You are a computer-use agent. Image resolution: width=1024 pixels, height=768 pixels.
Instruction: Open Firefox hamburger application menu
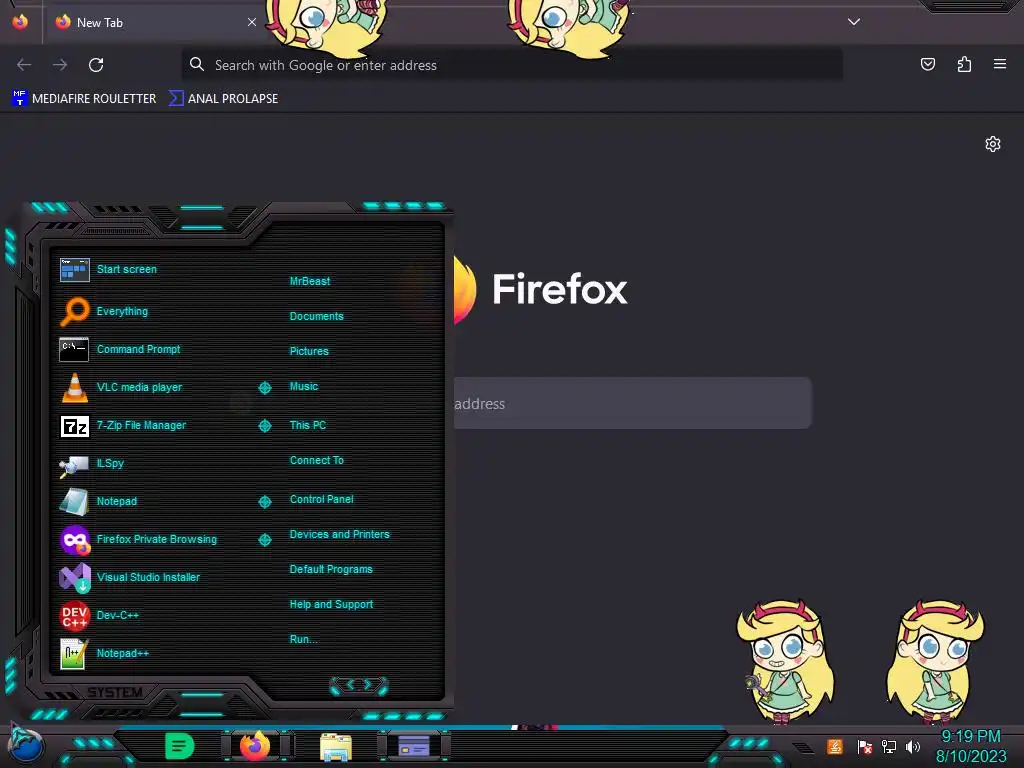[x=1000, y=64]
